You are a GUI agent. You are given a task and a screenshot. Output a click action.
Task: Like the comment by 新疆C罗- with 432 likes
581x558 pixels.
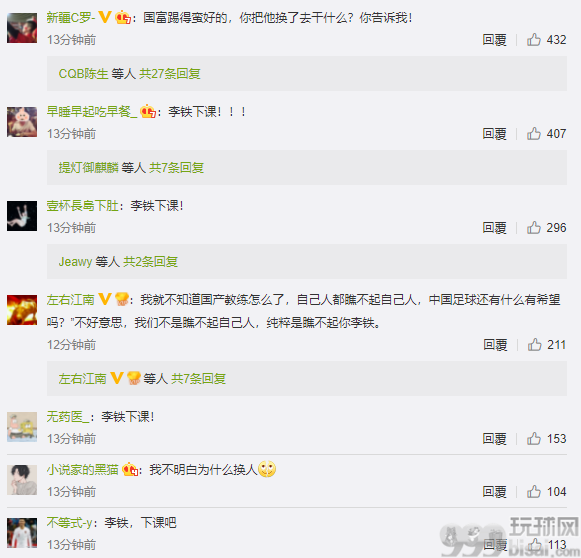(534, 39)
